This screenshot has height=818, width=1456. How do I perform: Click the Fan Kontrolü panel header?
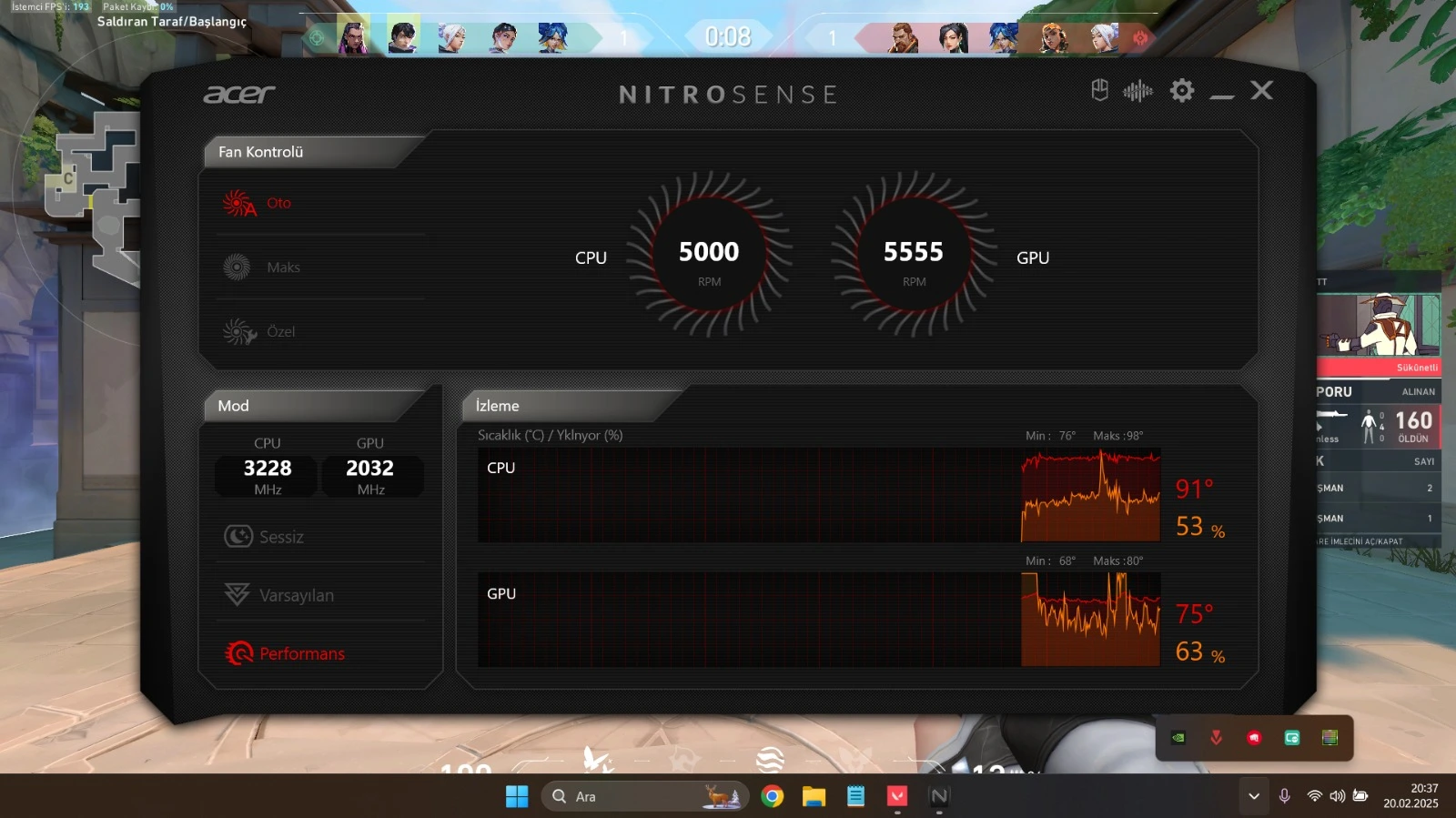click(x=312, y=152)
